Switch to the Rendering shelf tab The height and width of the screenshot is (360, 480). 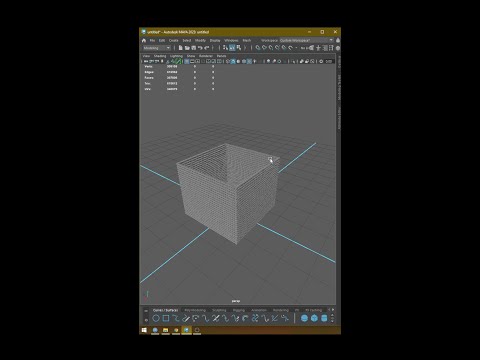click(x=281, y=310)
